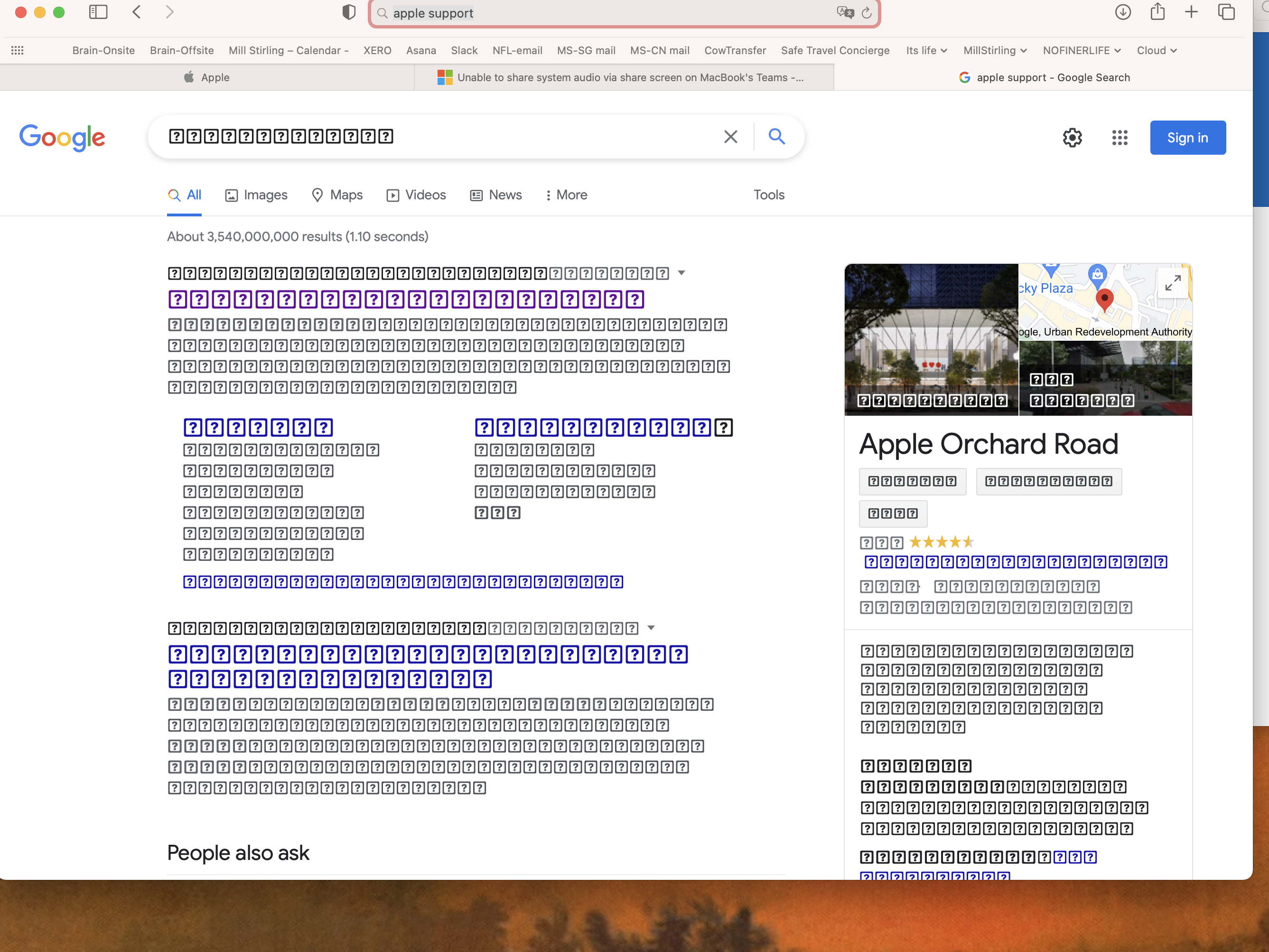Image resolution: width=1269 pixels, height=952 pixels.
Task: Select the News results tab
Action: (495, 195)
